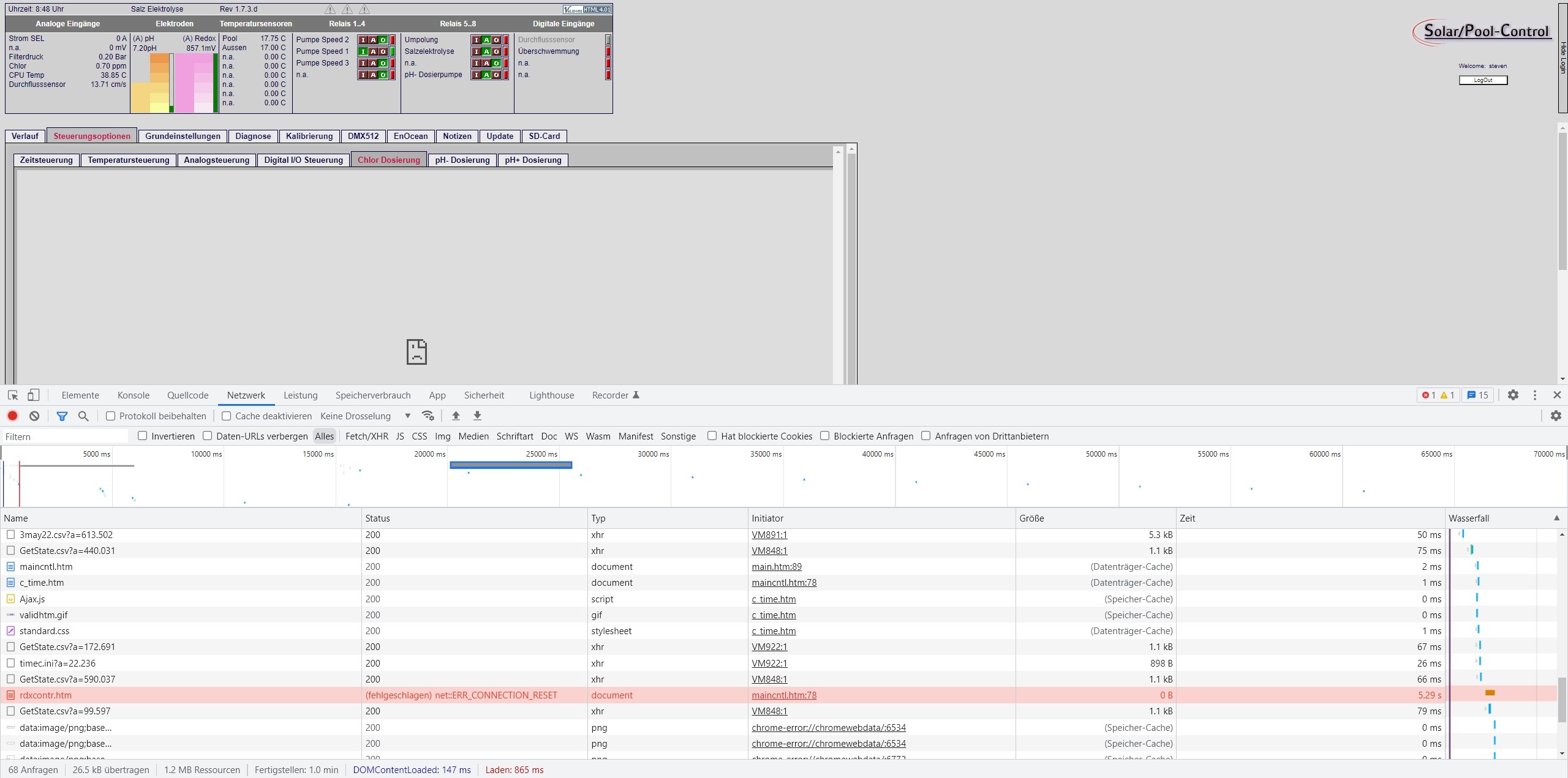Enable Protokoll beibehalten checkbox
The height and width of the screenshot is (778, 1568).
pos(110,416)
